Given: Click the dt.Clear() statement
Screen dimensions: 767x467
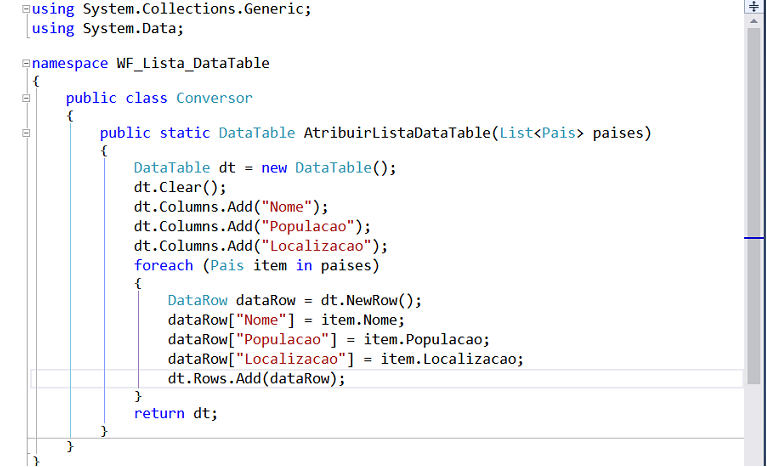Looking at the screenshot, I should [x=180, y=187].
